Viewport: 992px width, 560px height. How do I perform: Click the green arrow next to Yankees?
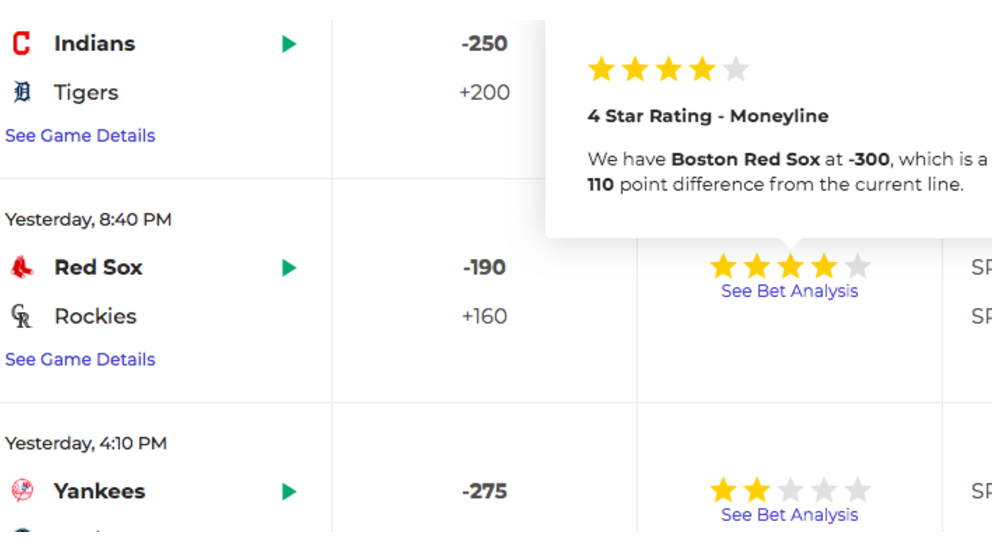pyautogui.click(x=289, y=492)
